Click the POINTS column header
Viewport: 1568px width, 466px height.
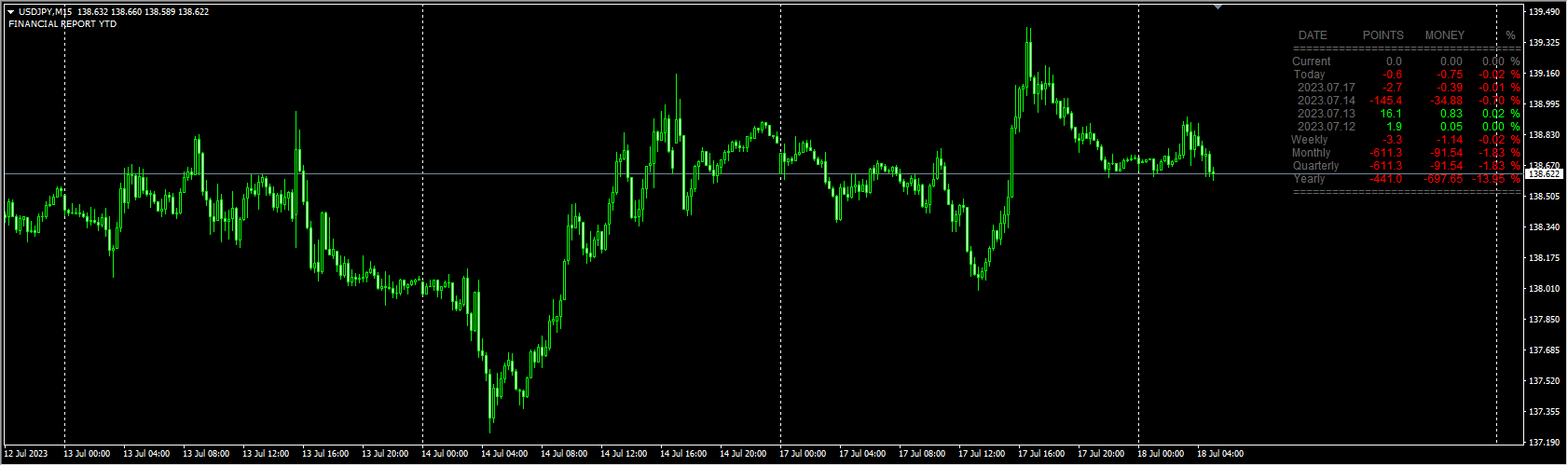[x=1382, y=35]
